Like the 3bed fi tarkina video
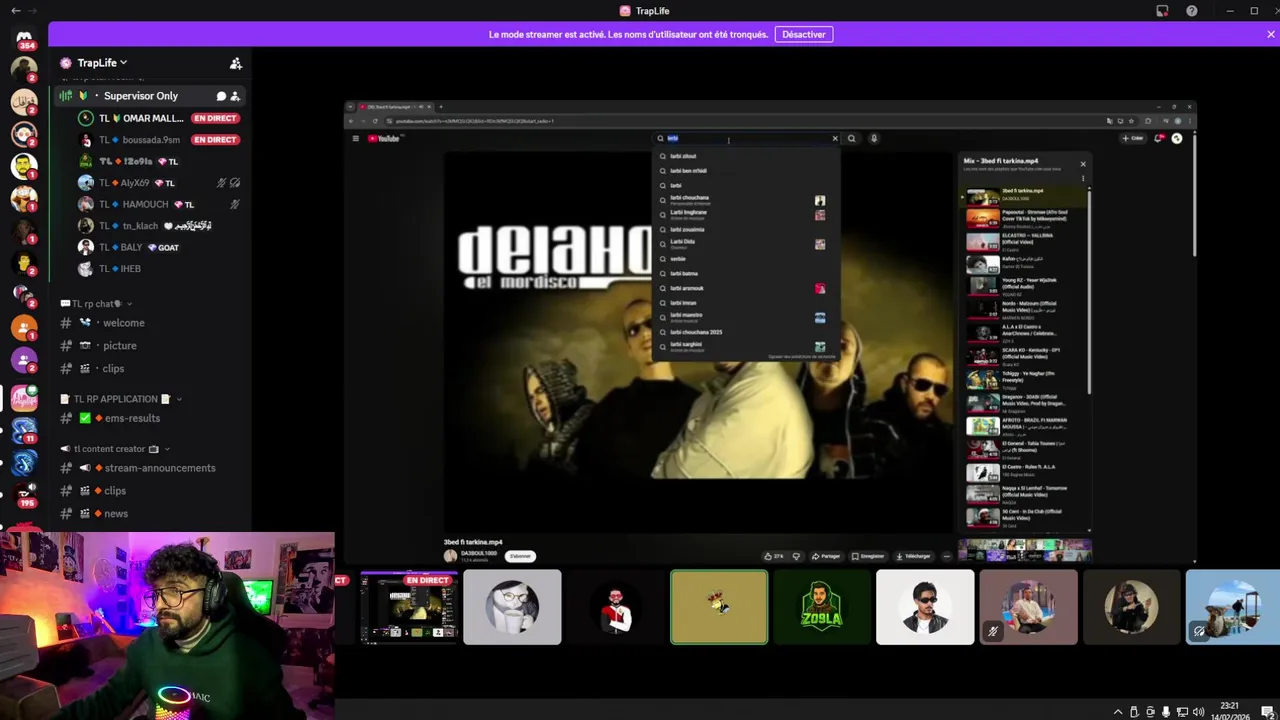The width and height of the screenshot is (1280, 720). click(x=774, y=556)
